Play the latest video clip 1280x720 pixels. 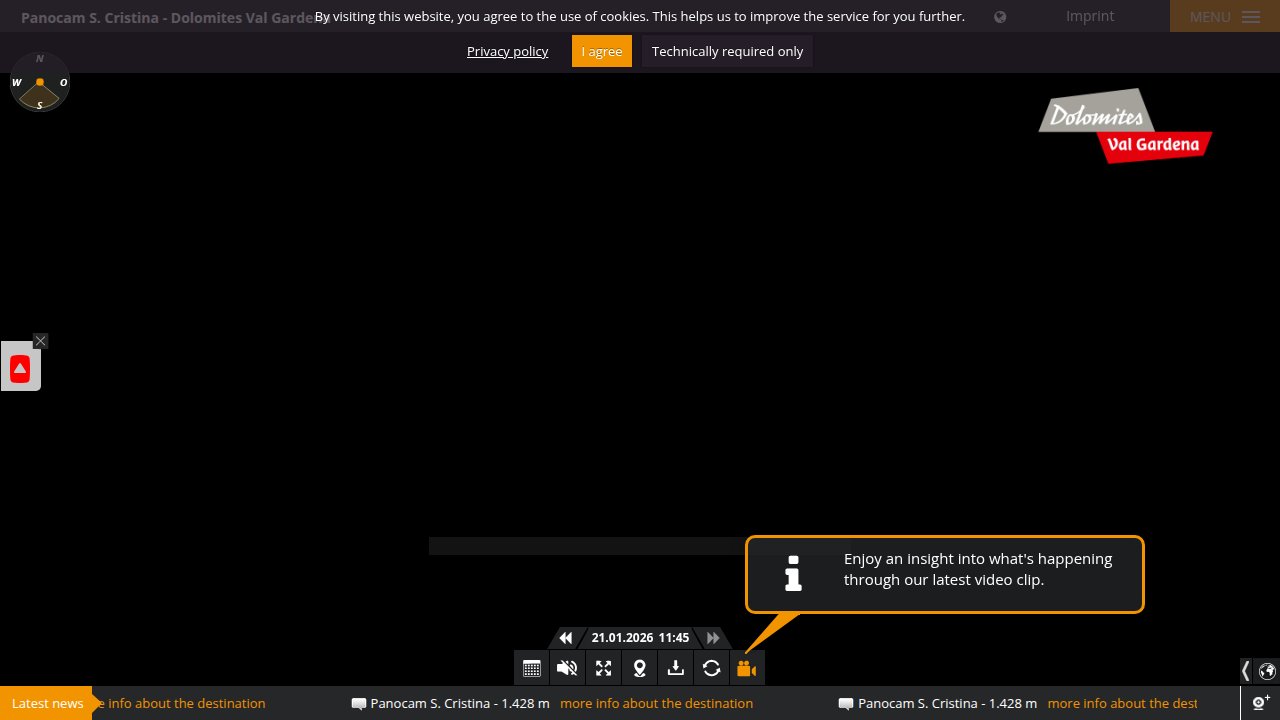[x=746, y=668]
